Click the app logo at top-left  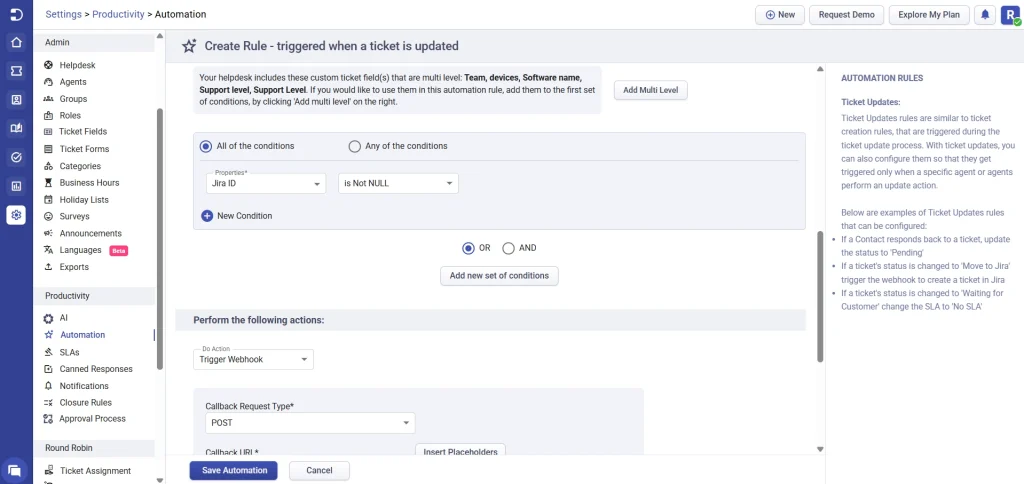[x=16, y=14]
